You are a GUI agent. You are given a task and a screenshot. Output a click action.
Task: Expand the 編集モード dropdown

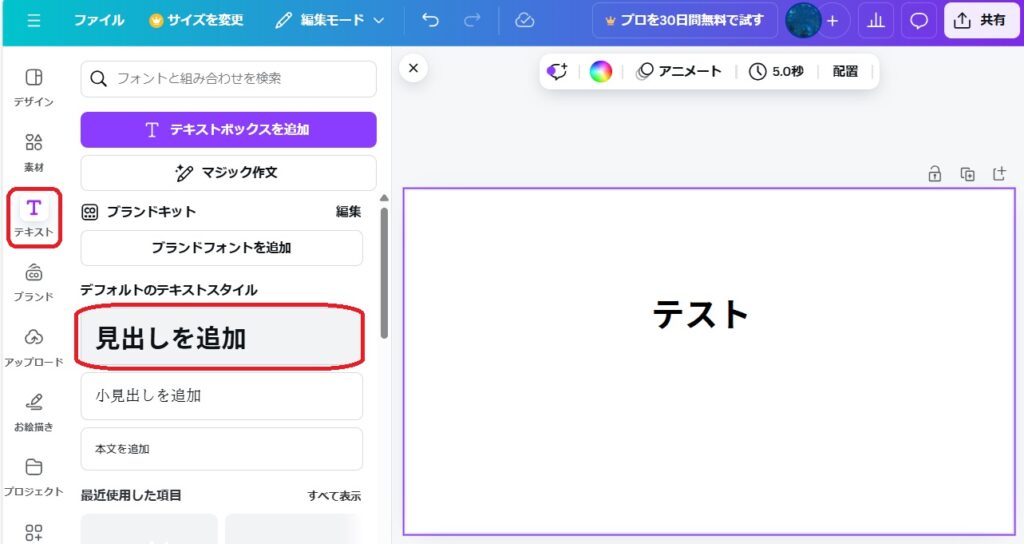[x=330, y=20]
